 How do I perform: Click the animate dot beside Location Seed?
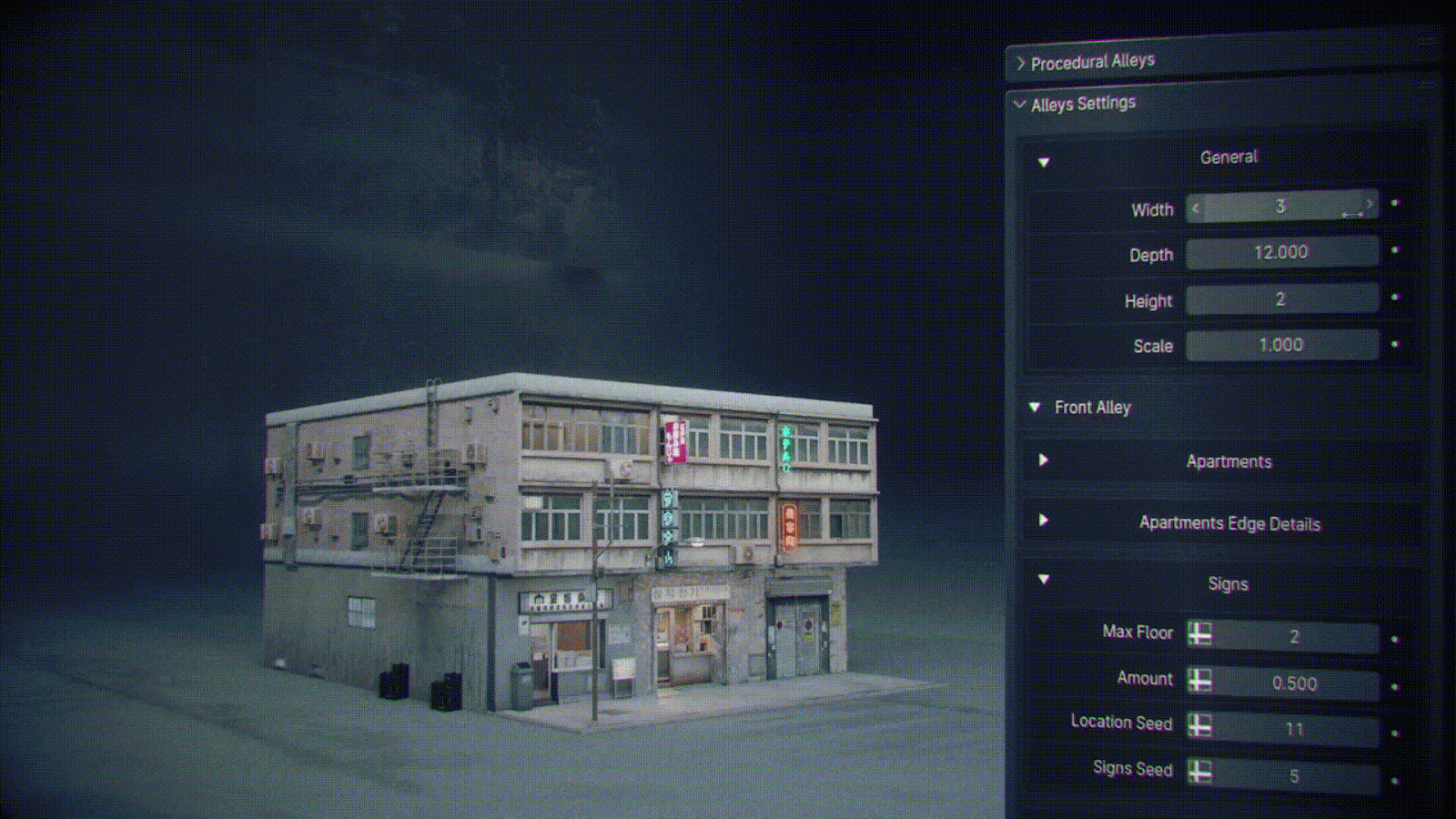coord(1395,733)
